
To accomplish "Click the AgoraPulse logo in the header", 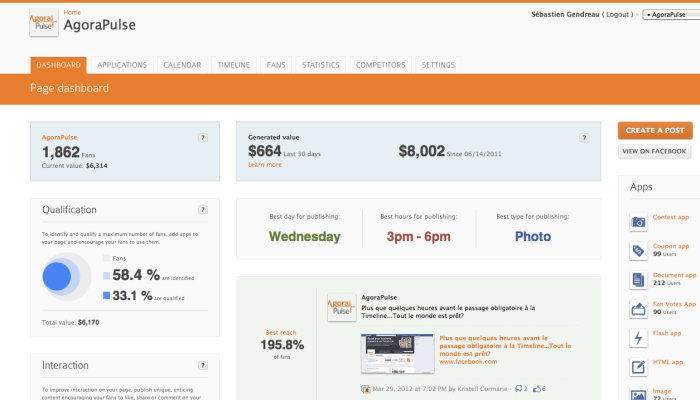I will tap(44, 22).
